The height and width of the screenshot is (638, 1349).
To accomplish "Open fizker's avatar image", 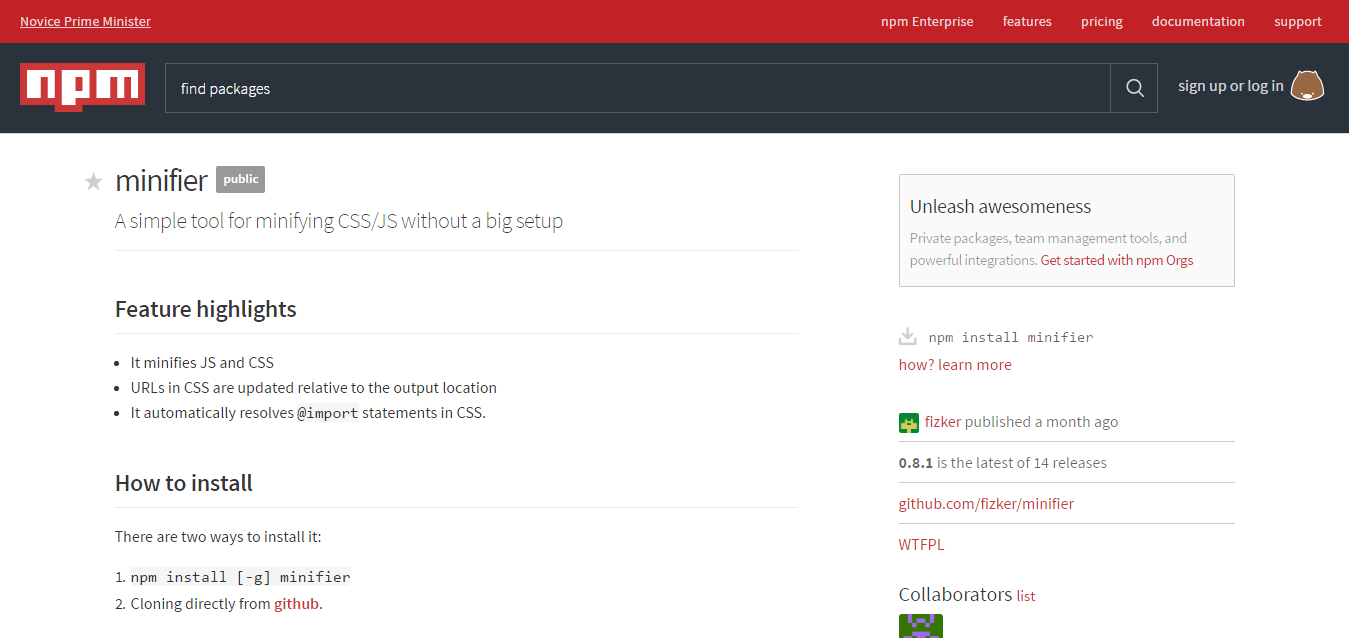I will [908, 422].
